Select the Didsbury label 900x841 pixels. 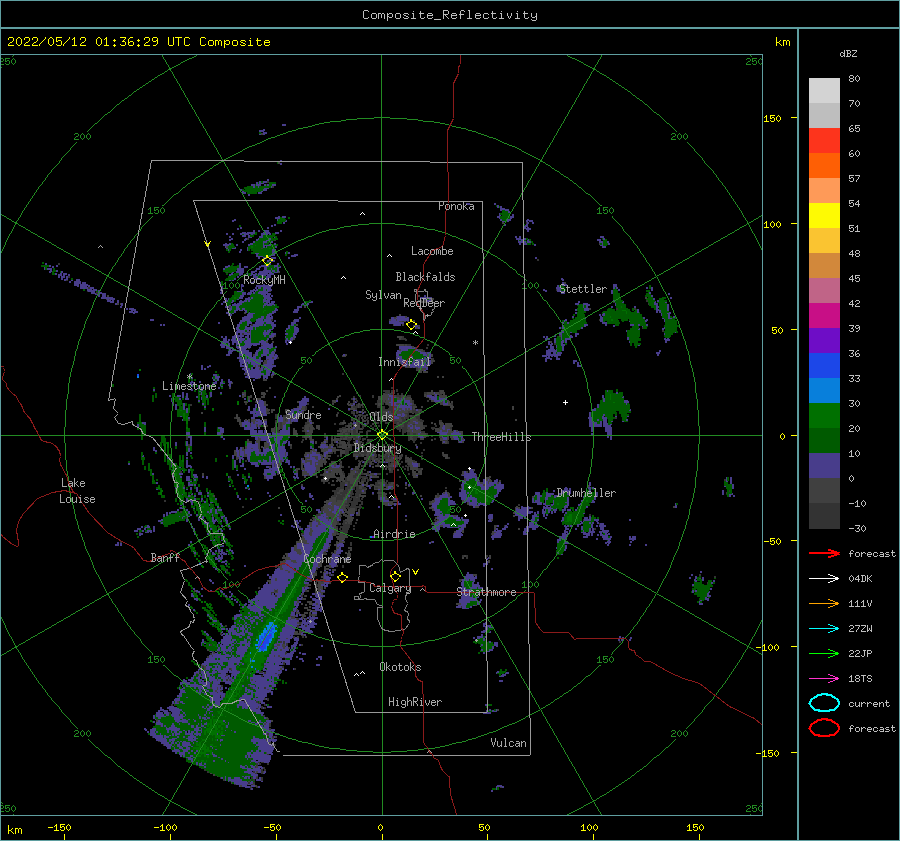click(377, 448)
